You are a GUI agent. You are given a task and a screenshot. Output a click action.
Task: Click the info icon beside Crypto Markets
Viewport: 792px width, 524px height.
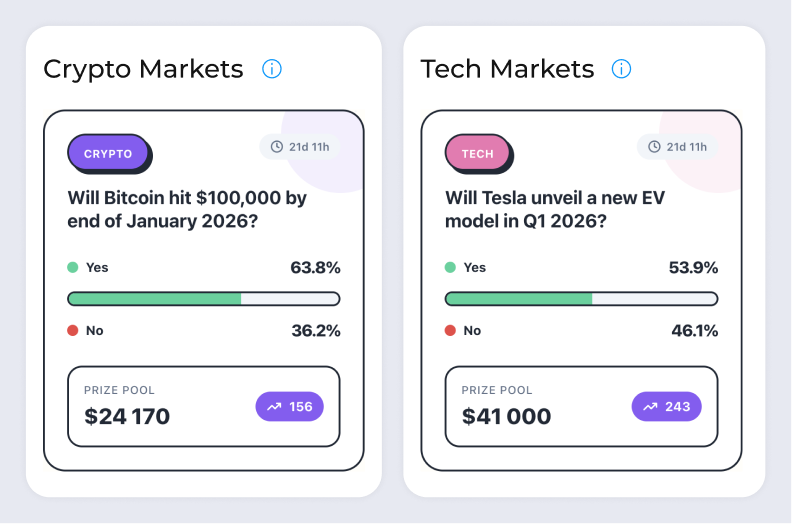coord(272,69)
